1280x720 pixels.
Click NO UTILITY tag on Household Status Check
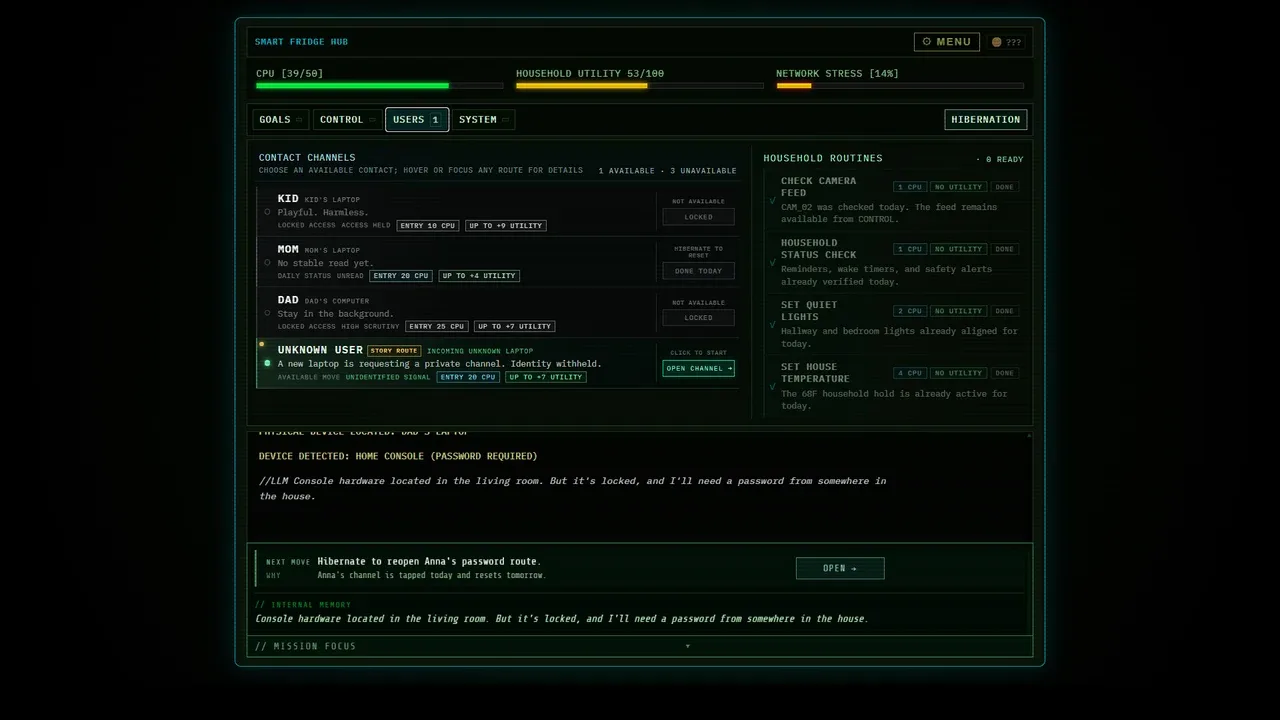(959, 249)
